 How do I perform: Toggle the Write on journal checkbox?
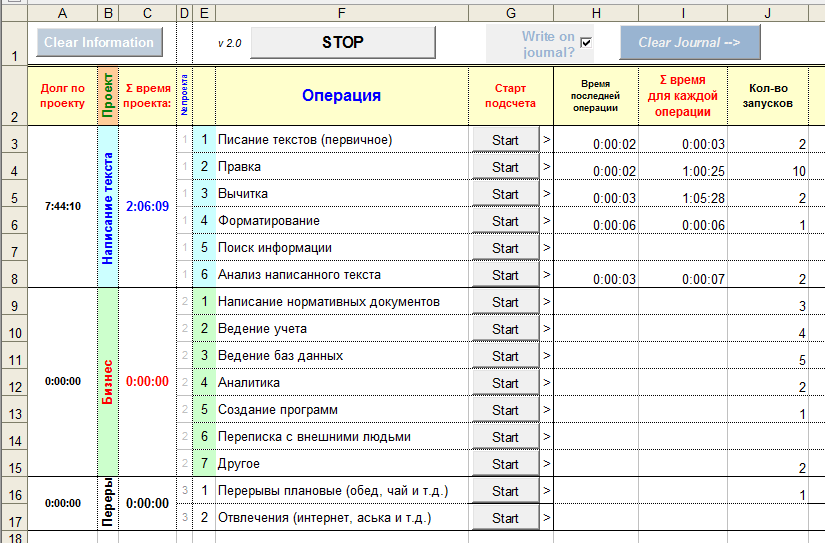pos(586,42)
